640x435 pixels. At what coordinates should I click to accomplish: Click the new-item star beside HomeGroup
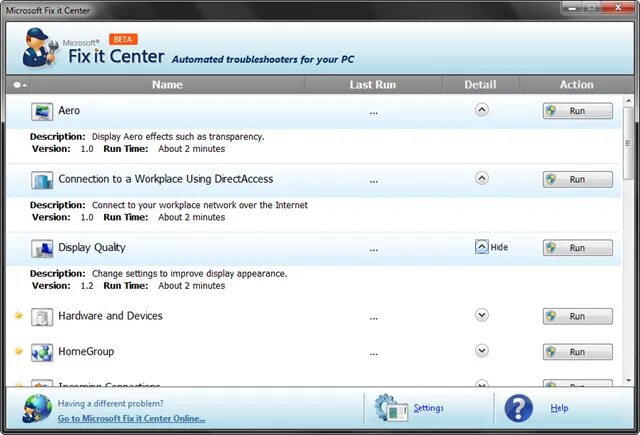[18, 351]
